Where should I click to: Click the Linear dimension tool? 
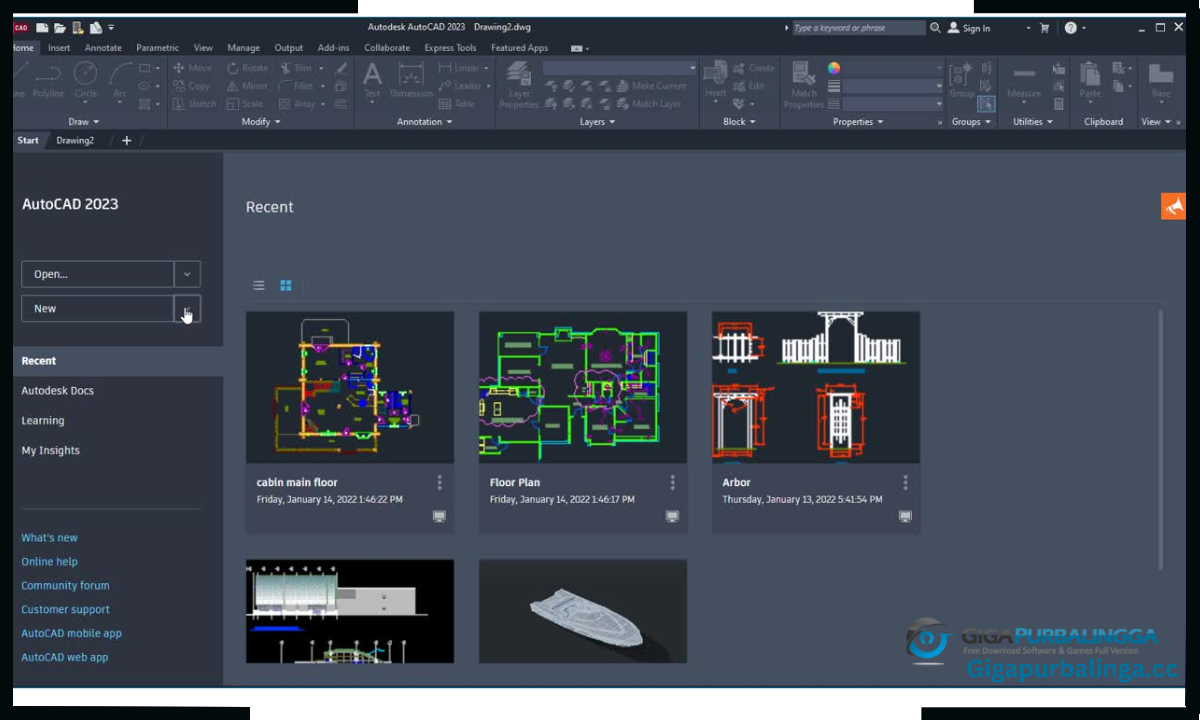[460, 68]
